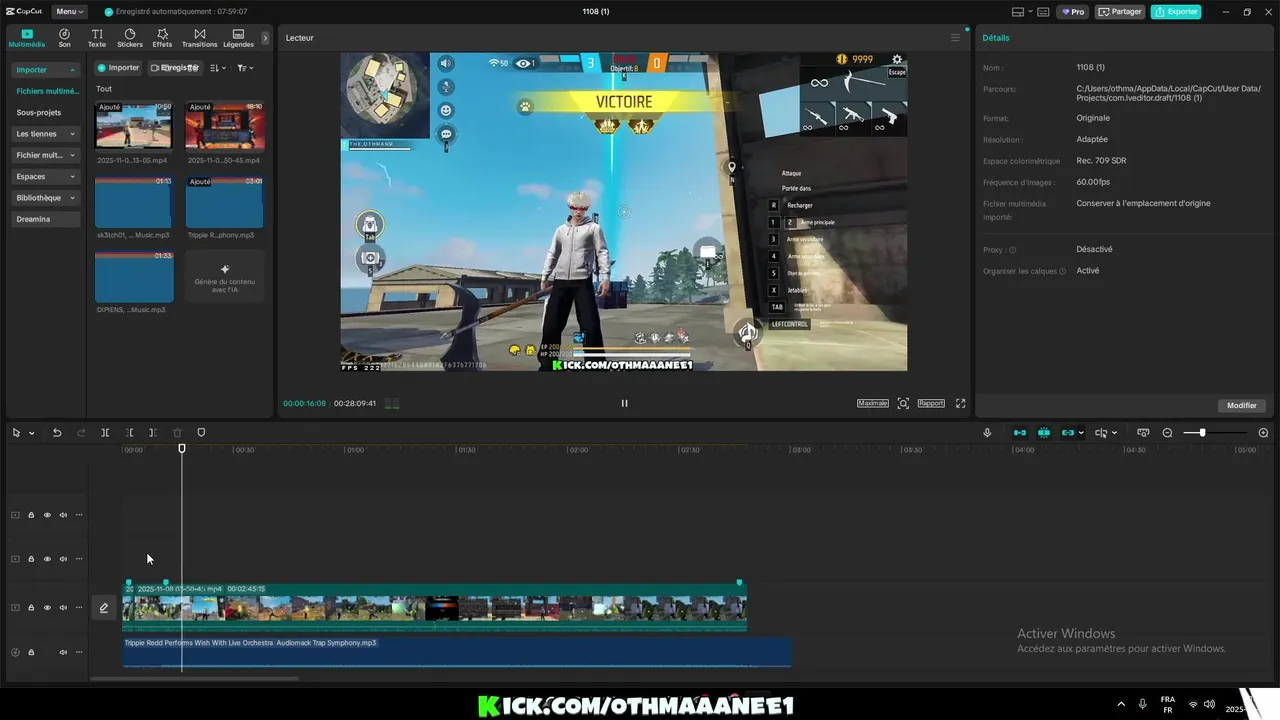Toggle visibility of top empty track

(x=47, y=515)
